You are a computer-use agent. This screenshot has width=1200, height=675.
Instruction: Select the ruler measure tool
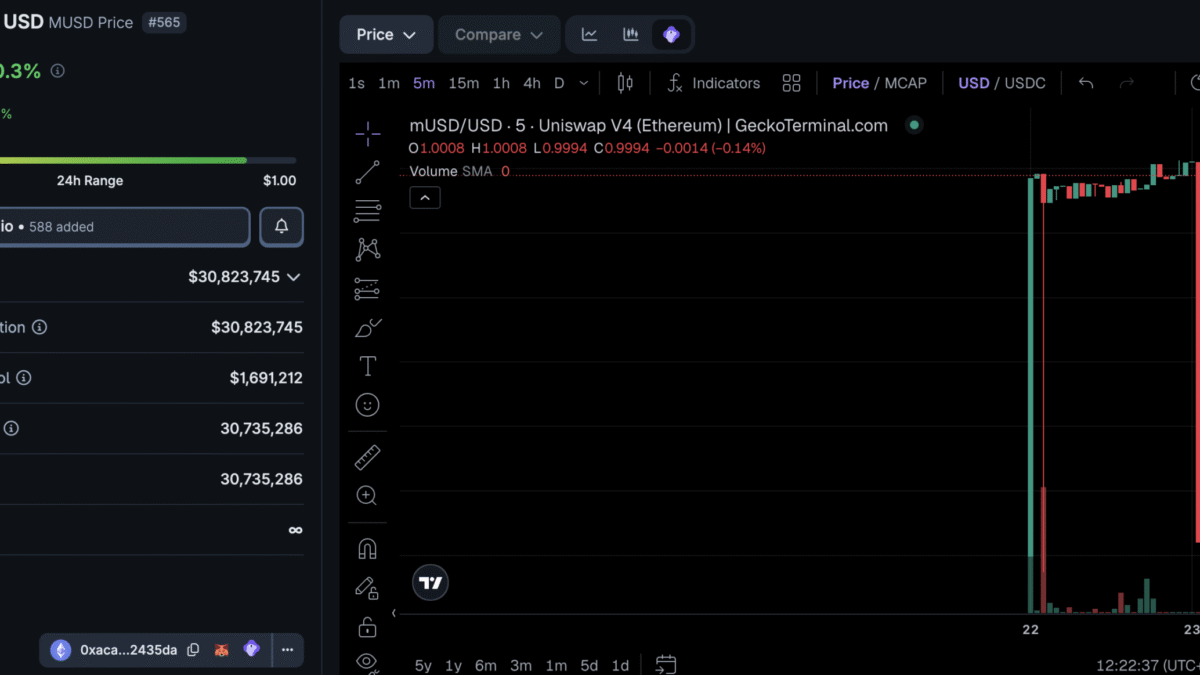pyautogui.click(x=367, y=458)
